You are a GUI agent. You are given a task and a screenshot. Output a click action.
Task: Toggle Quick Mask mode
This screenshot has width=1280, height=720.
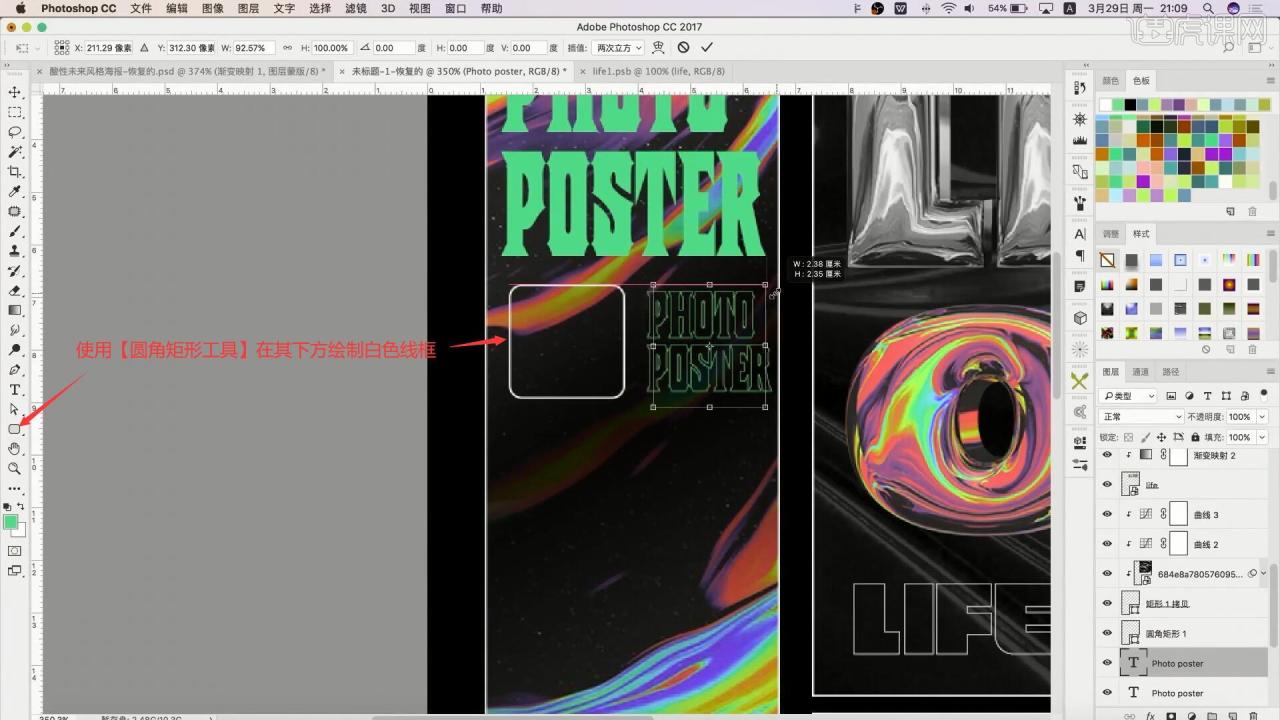coord(15,551)
